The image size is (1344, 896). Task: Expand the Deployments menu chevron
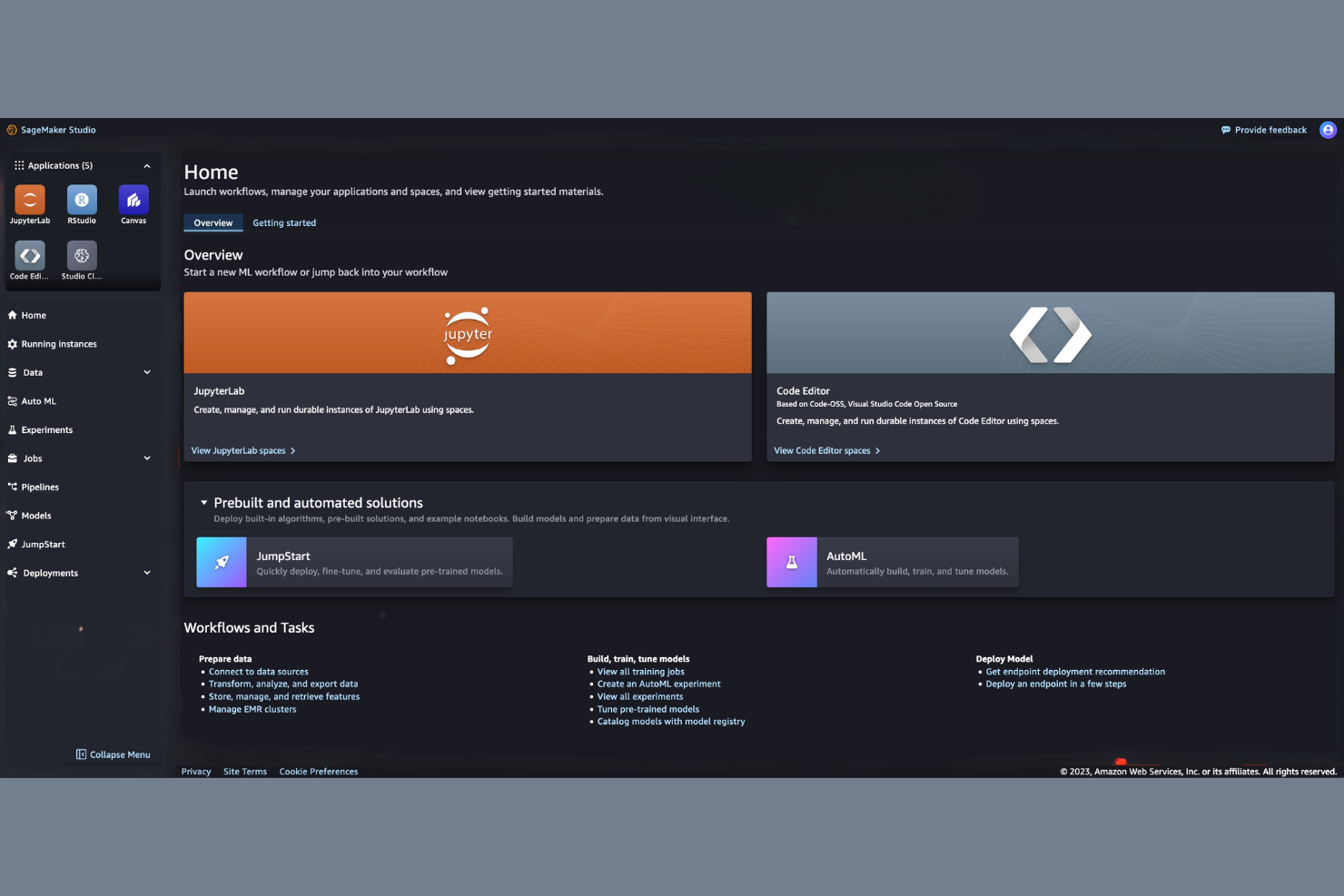coord(147,573)
